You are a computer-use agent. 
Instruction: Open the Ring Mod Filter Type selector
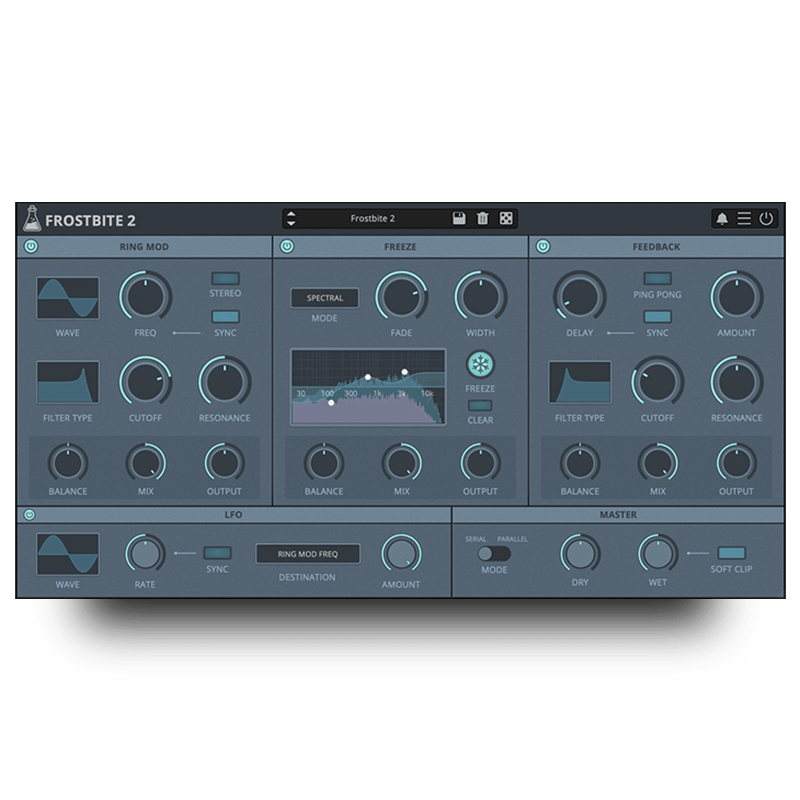tap(68, 382)
